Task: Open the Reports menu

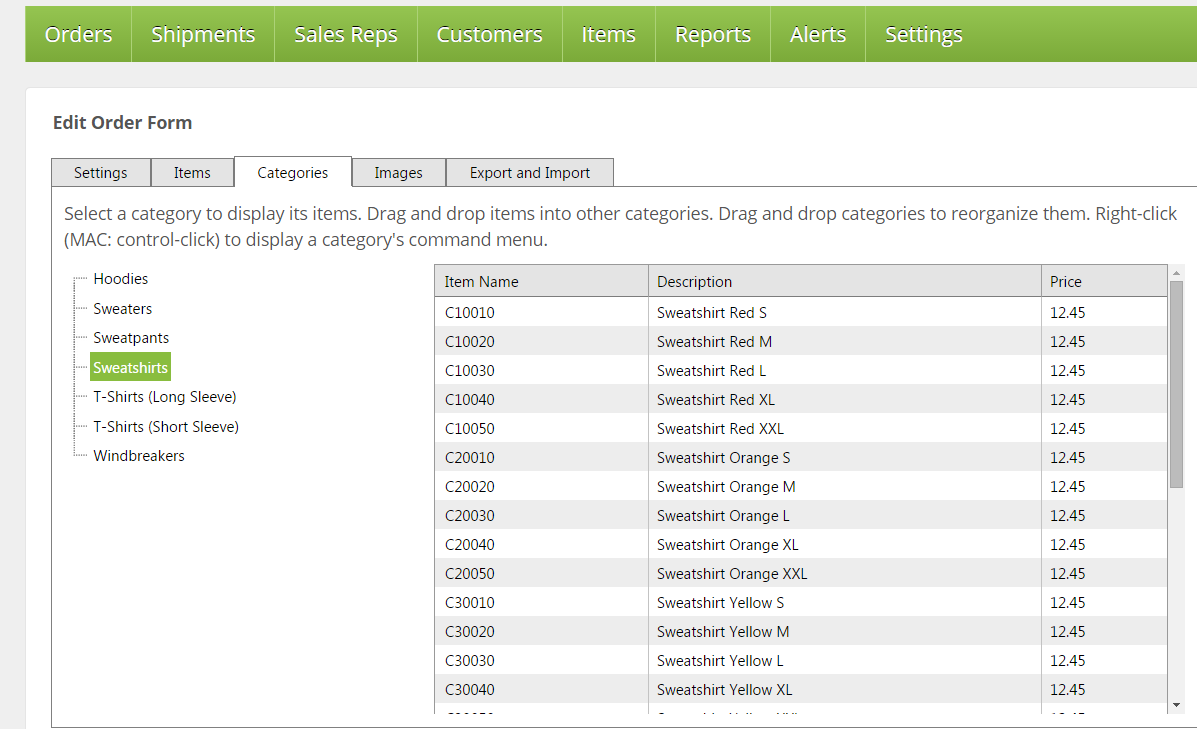Action: [x=712, y=35]
